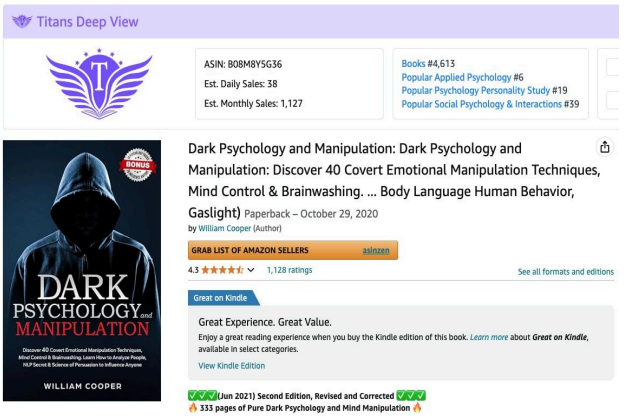Click the red Bonus badge on the cover
The image size is (626, 416).
pos(138,164)
